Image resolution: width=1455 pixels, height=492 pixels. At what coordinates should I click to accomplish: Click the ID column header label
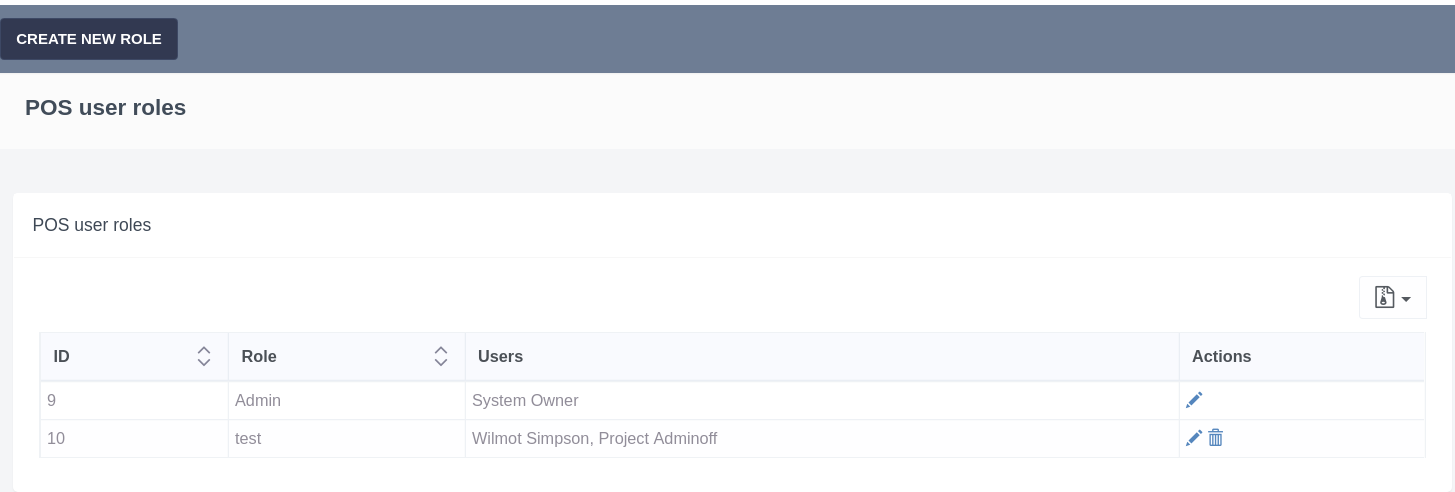point(62,356)
